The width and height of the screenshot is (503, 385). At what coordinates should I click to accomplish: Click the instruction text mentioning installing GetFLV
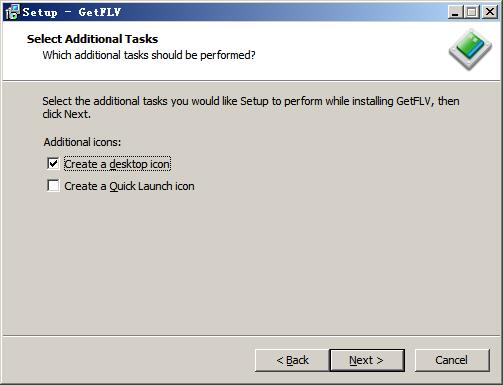pos(251,107)
